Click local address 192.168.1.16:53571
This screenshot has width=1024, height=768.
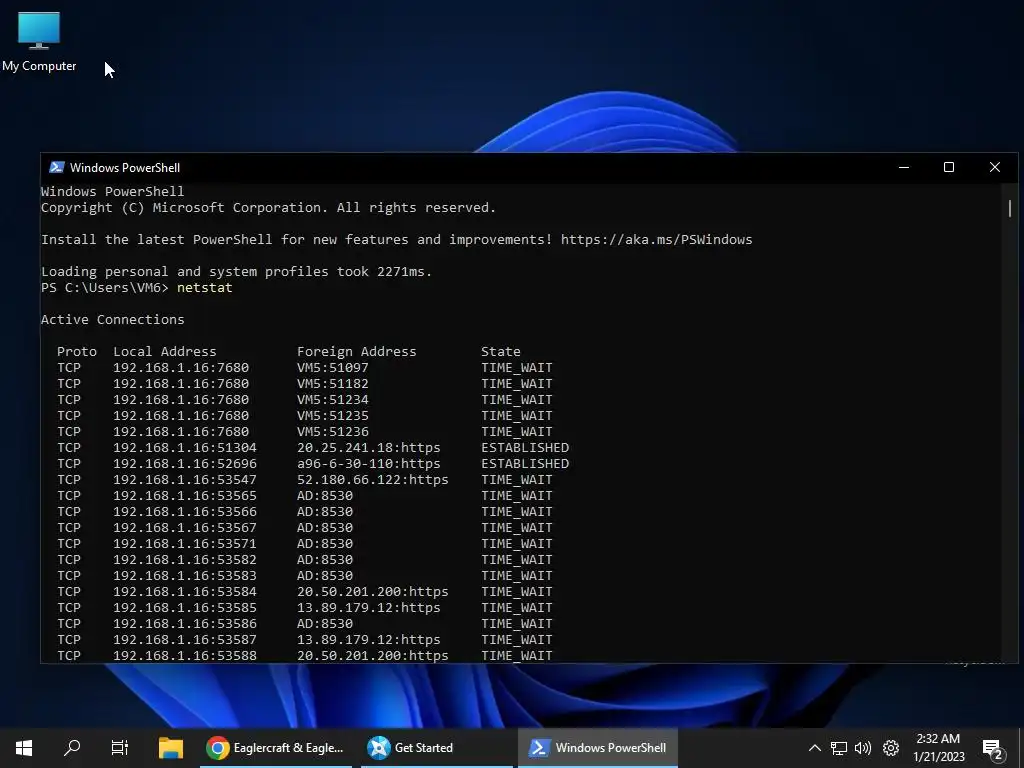click(x=185, y=543)
